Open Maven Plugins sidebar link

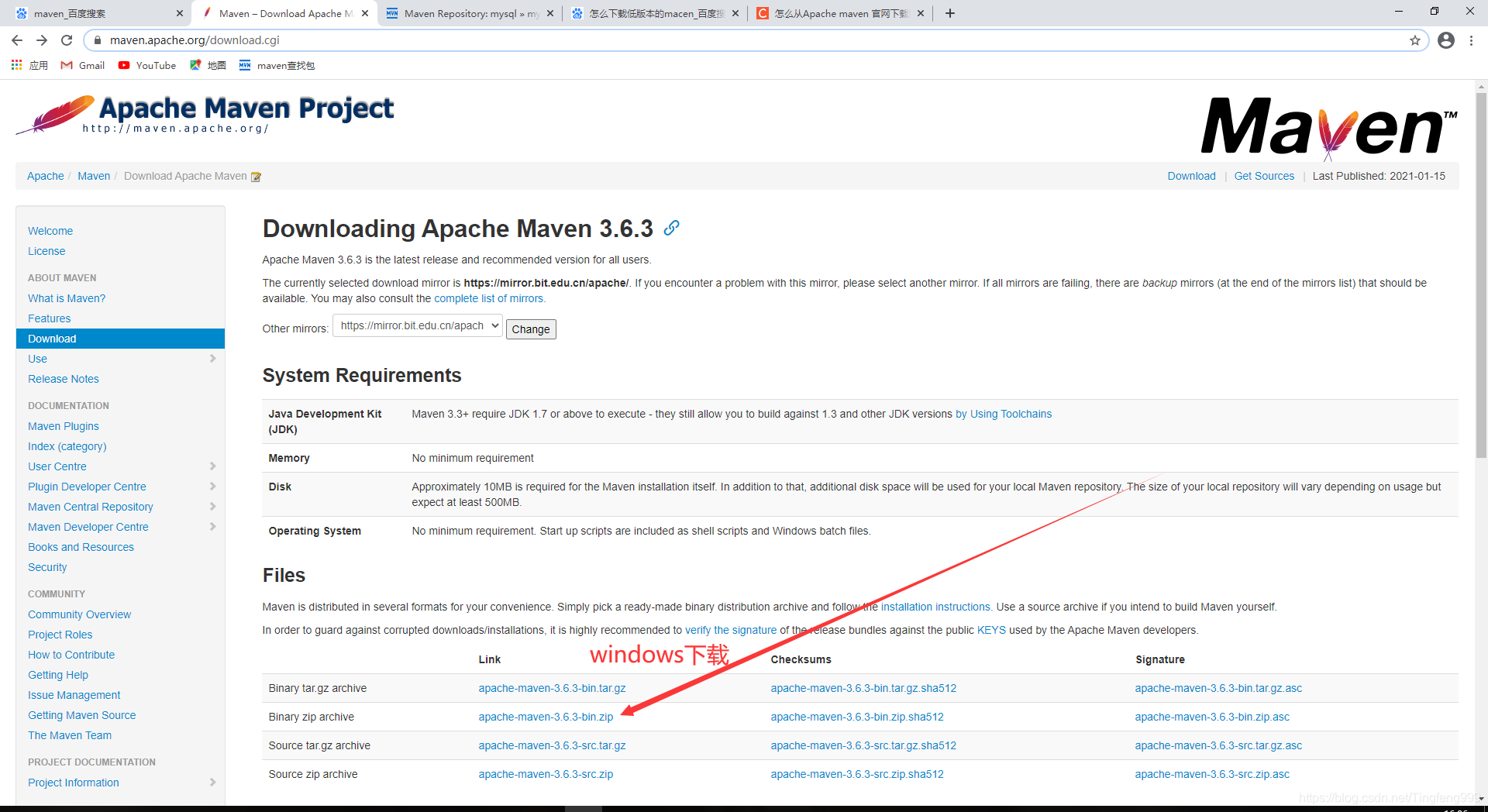[64, 426]
